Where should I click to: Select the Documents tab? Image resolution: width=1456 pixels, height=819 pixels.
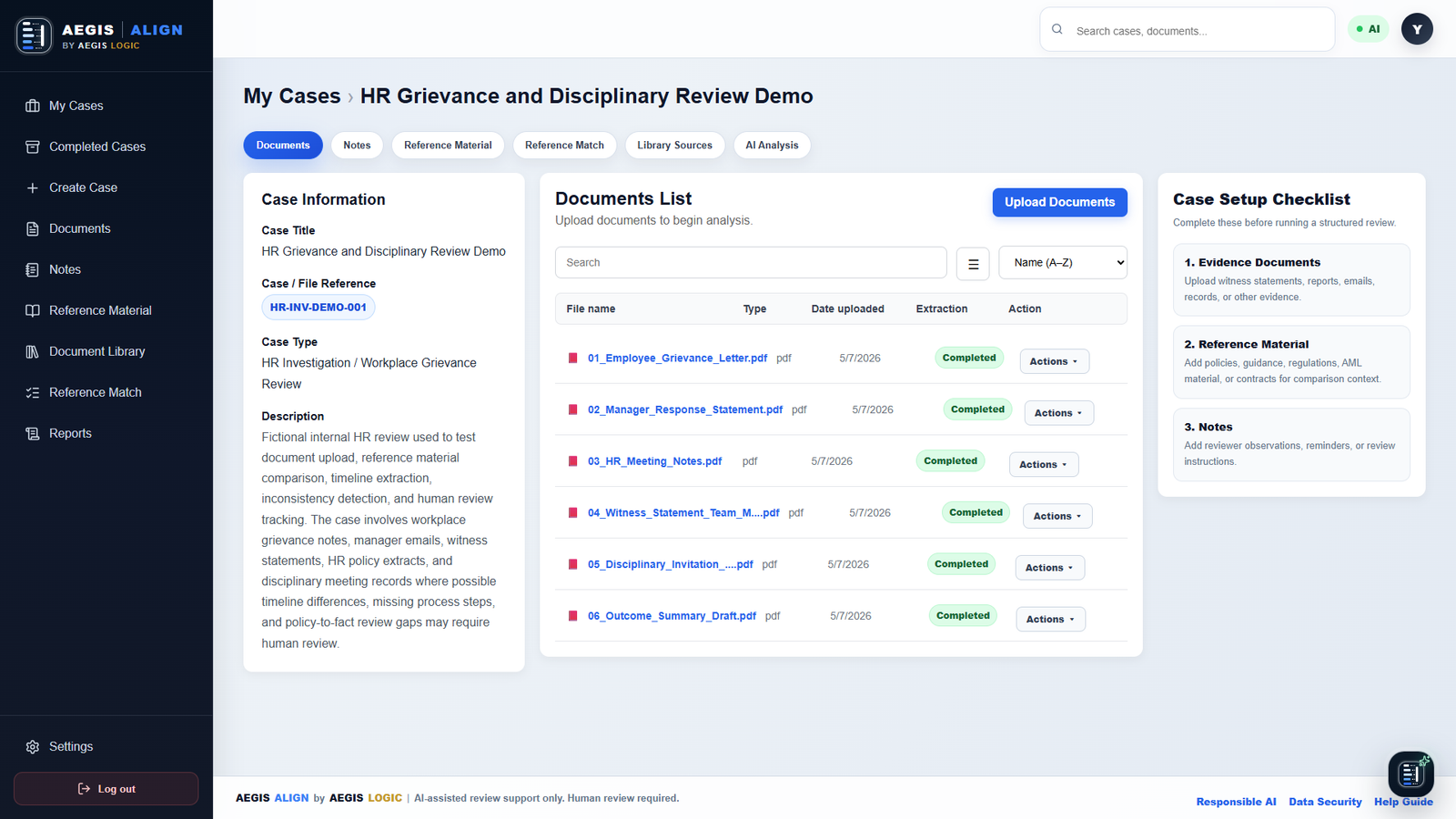[283, 146]
